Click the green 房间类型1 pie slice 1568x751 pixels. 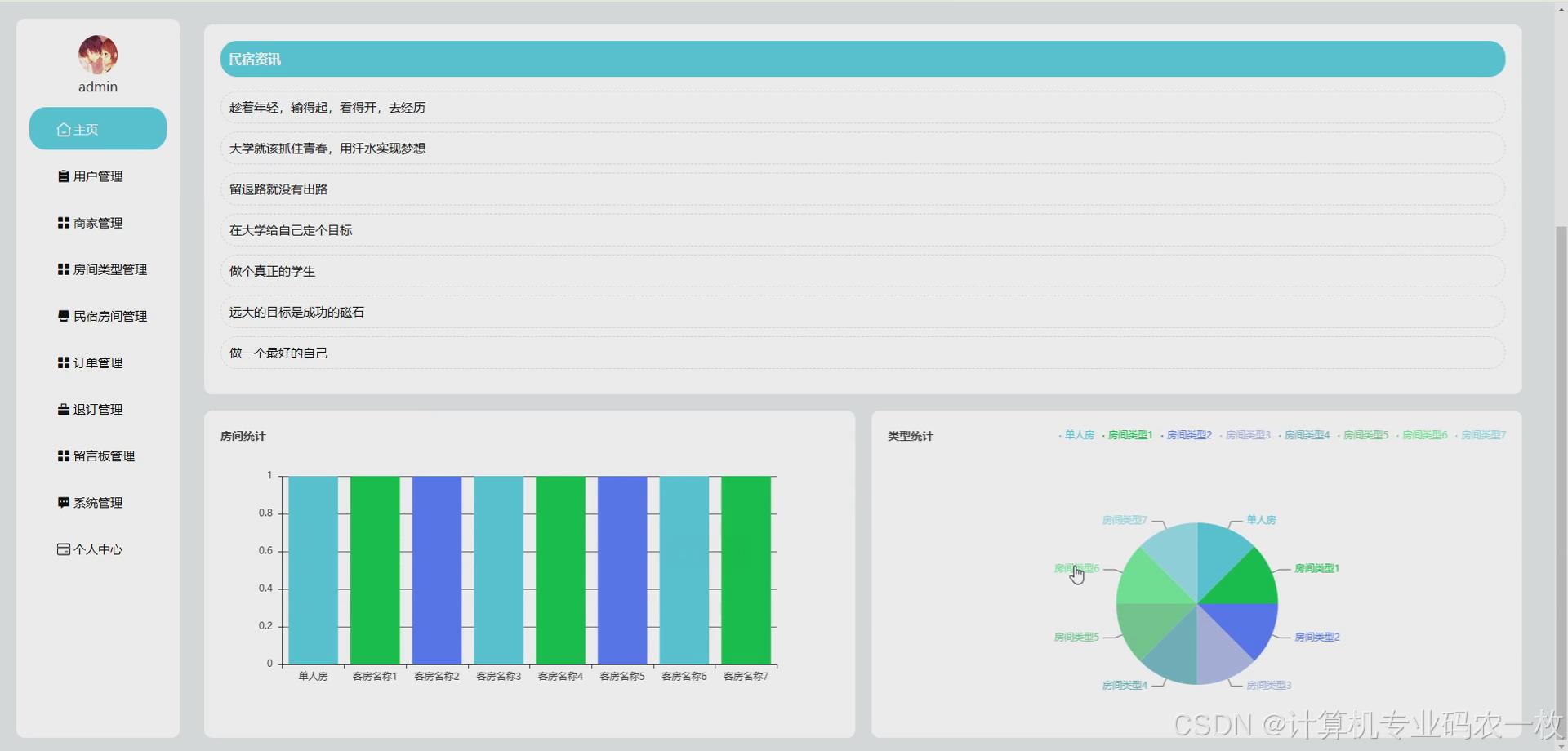click(x=1245, y=581)
